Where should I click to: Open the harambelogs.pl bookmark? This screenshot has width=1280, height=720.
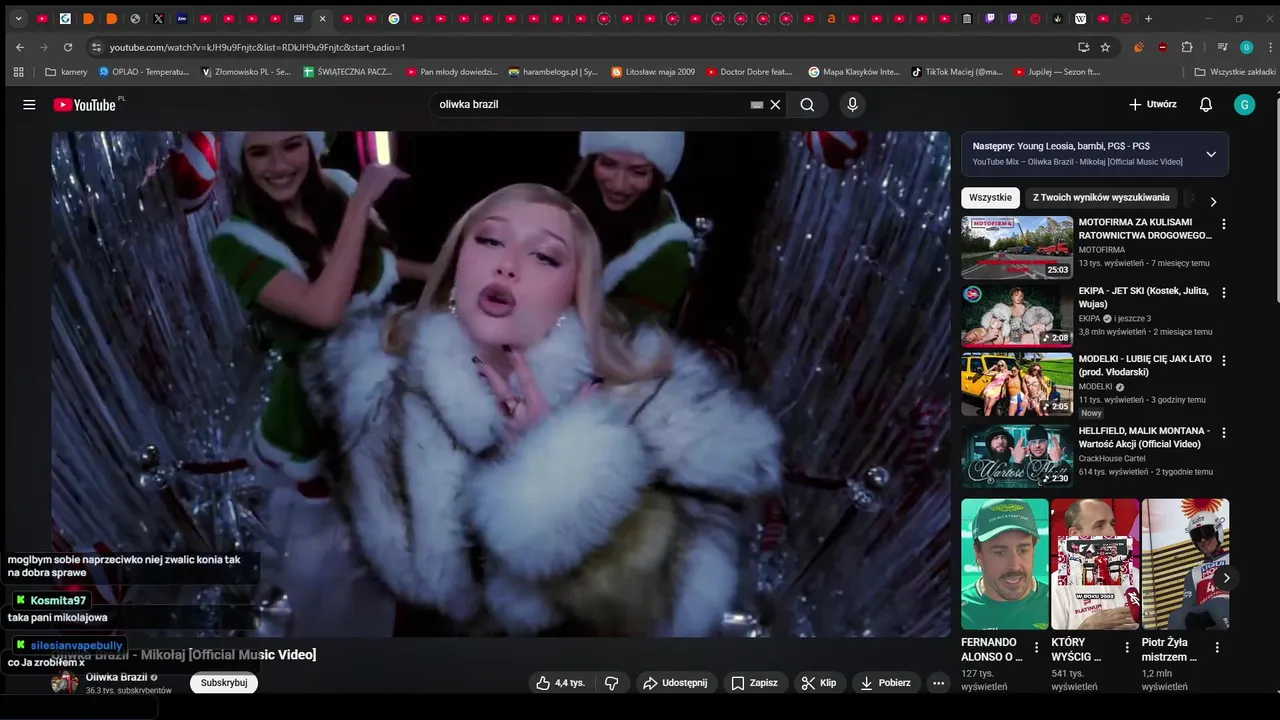553,72
